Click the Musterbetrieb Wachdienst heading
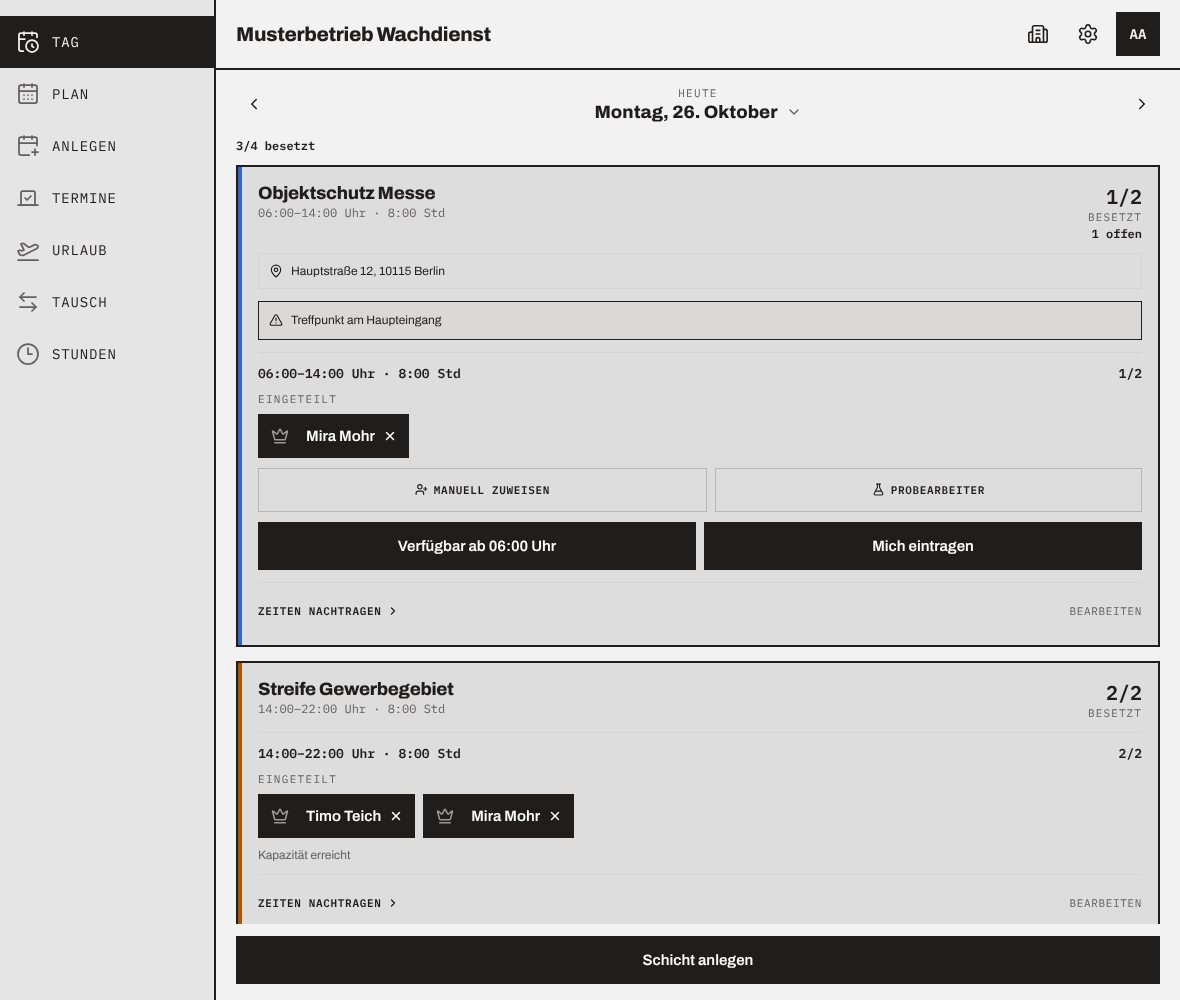 point(363,34)
